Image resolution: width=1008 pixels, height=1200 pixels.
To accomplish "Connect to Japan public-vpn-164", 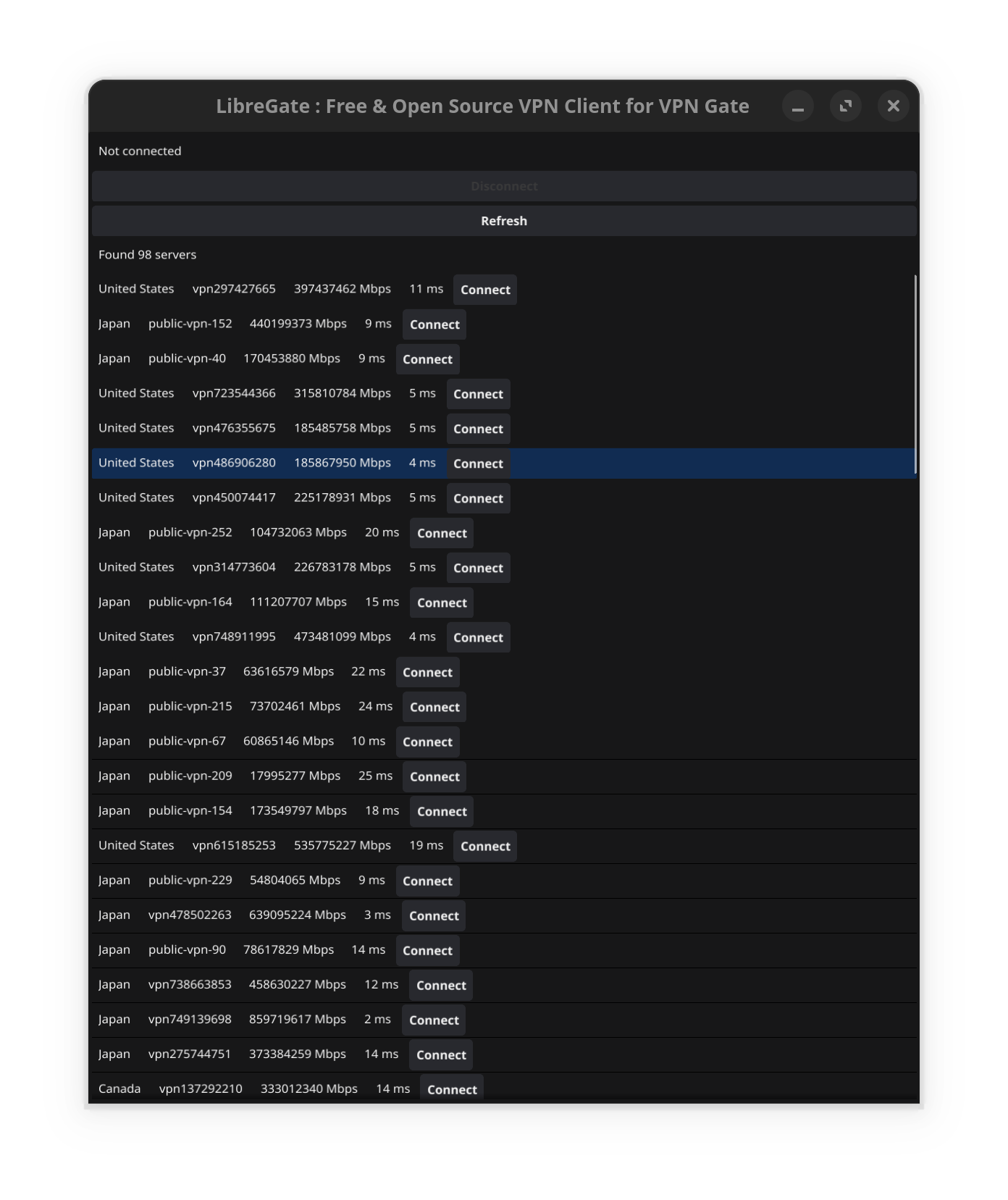I will (x=442, y=603).
